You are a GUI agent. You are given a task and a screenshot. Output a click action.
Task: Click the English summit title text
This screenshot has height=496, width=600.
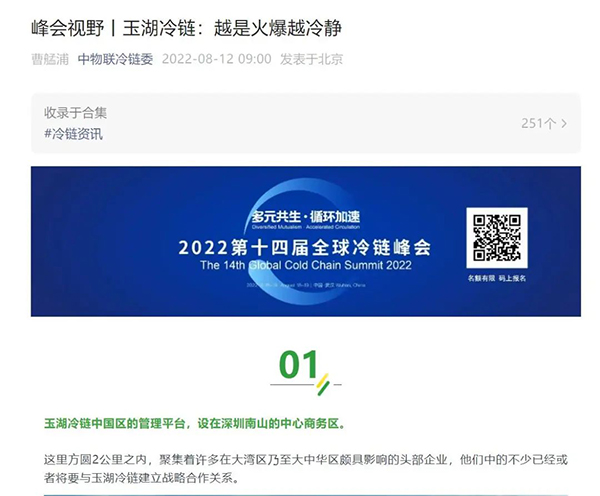[306, 265]
